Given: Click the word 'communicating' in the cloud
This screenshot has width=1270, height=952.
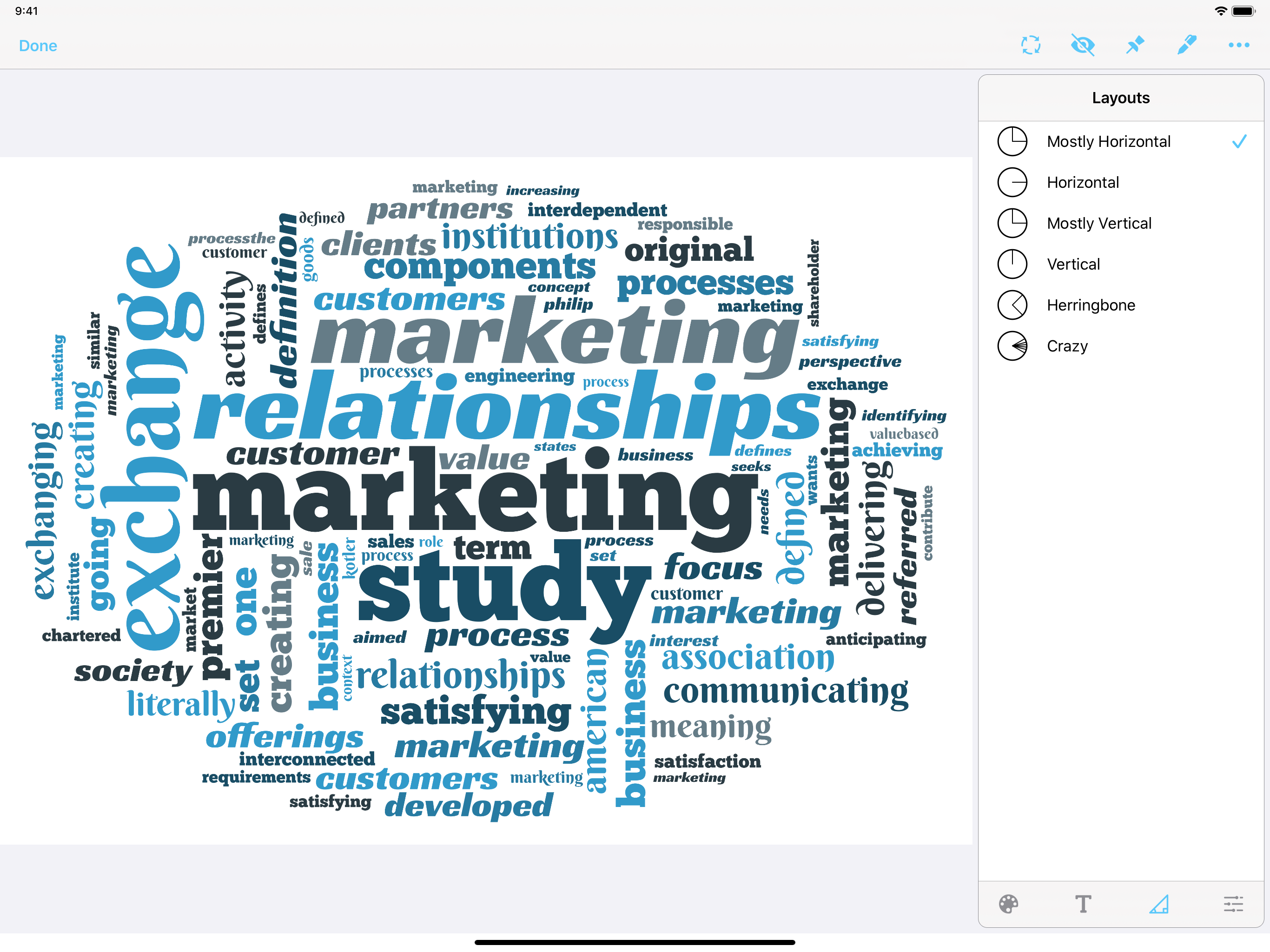Looking at the screenshot, I should click(786, 692).
